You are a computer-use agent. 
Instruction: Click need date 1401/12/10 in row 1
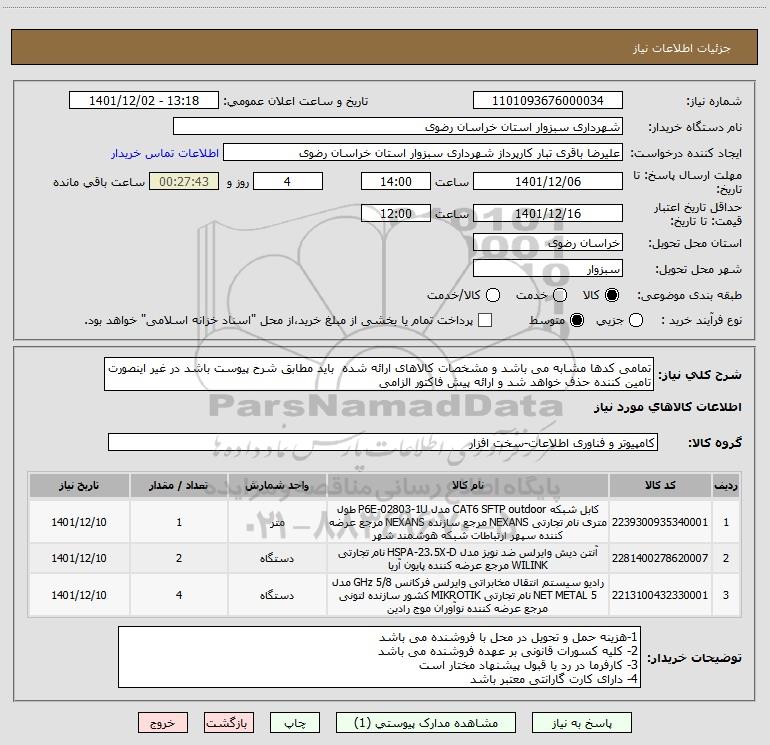click(x=79, y=522)
